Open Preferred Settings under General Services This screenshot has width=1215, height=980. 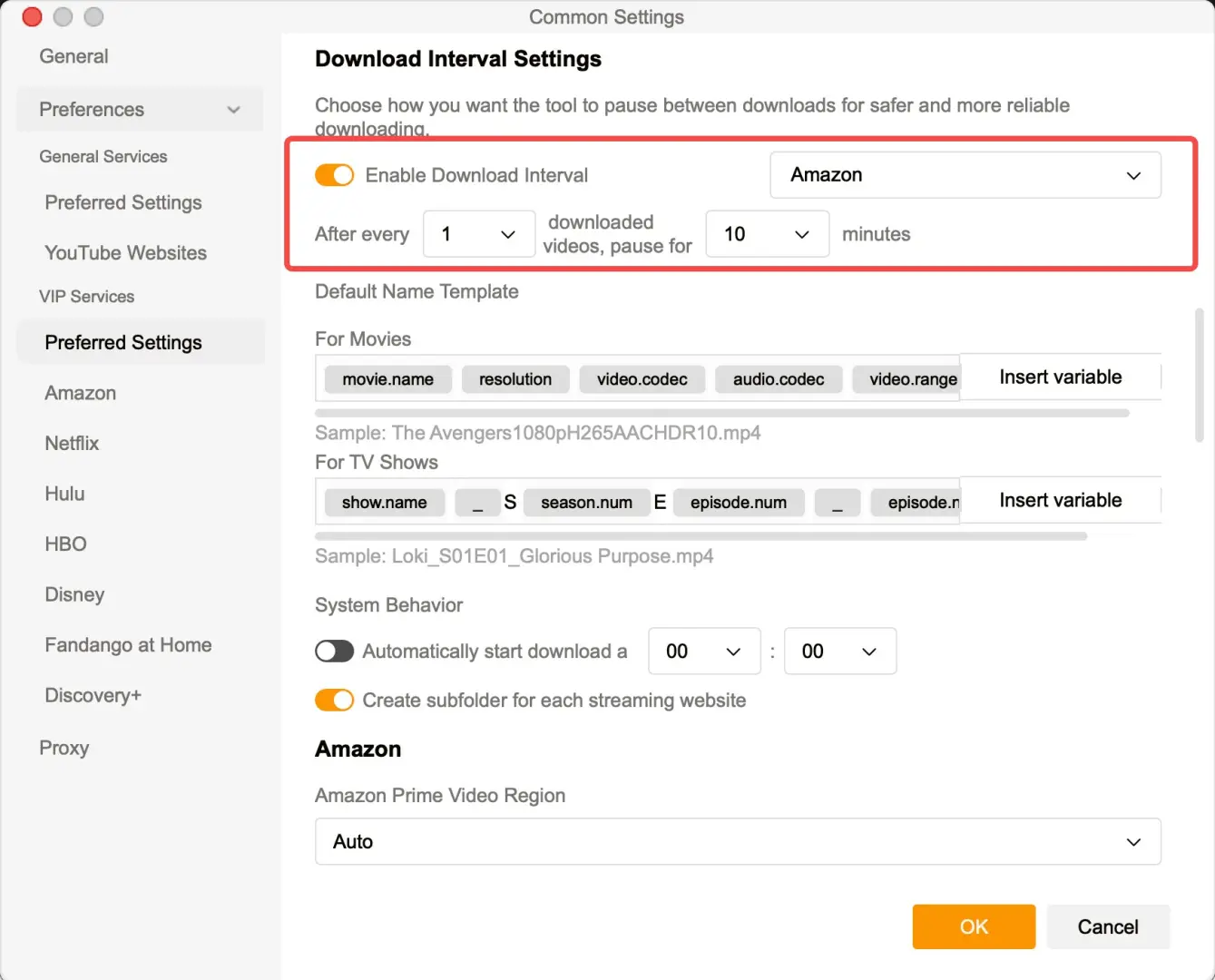pyautogui.click(x=123, y=202)
